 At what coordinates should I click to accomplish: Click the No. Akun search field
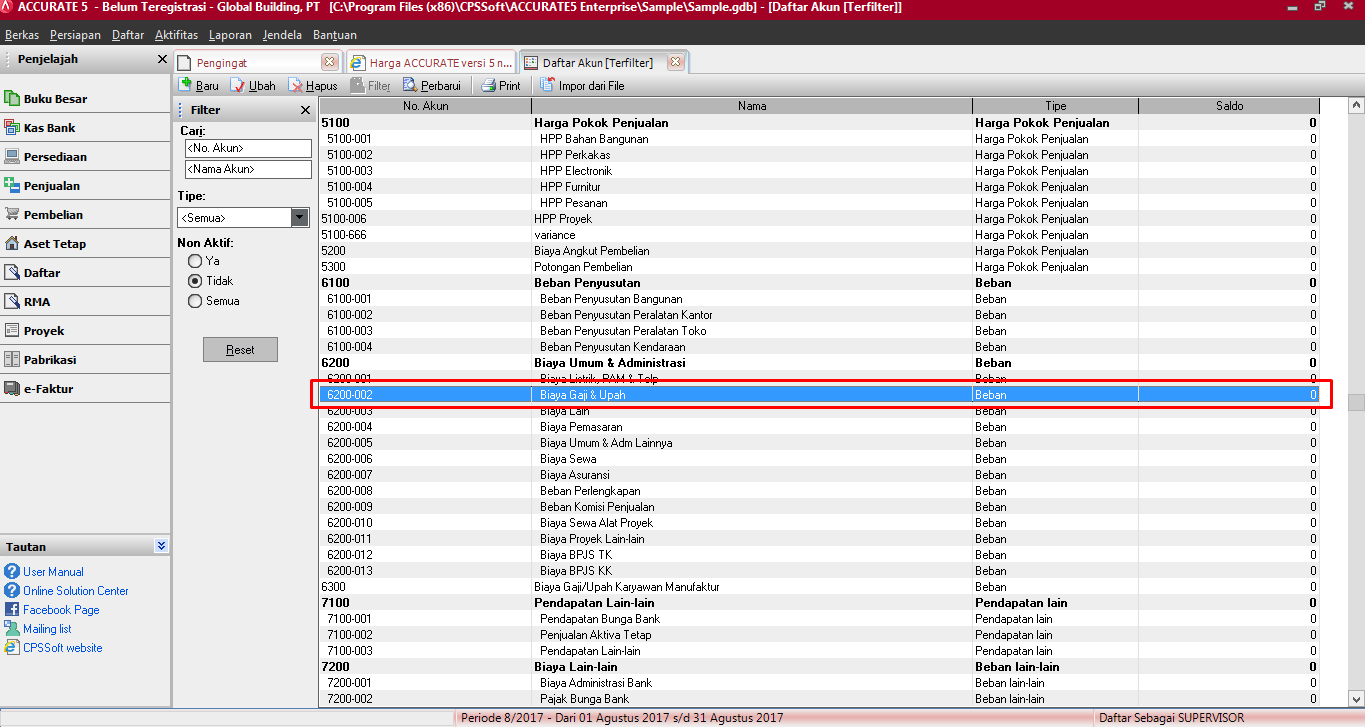(x=248, y=148)
